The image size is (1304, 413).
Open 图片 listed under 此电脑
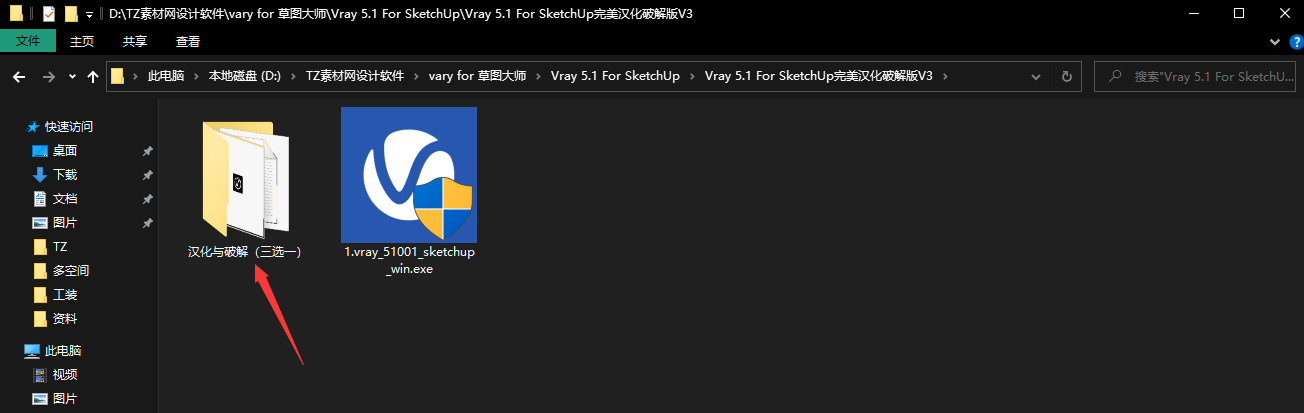(x=65, y=399)
